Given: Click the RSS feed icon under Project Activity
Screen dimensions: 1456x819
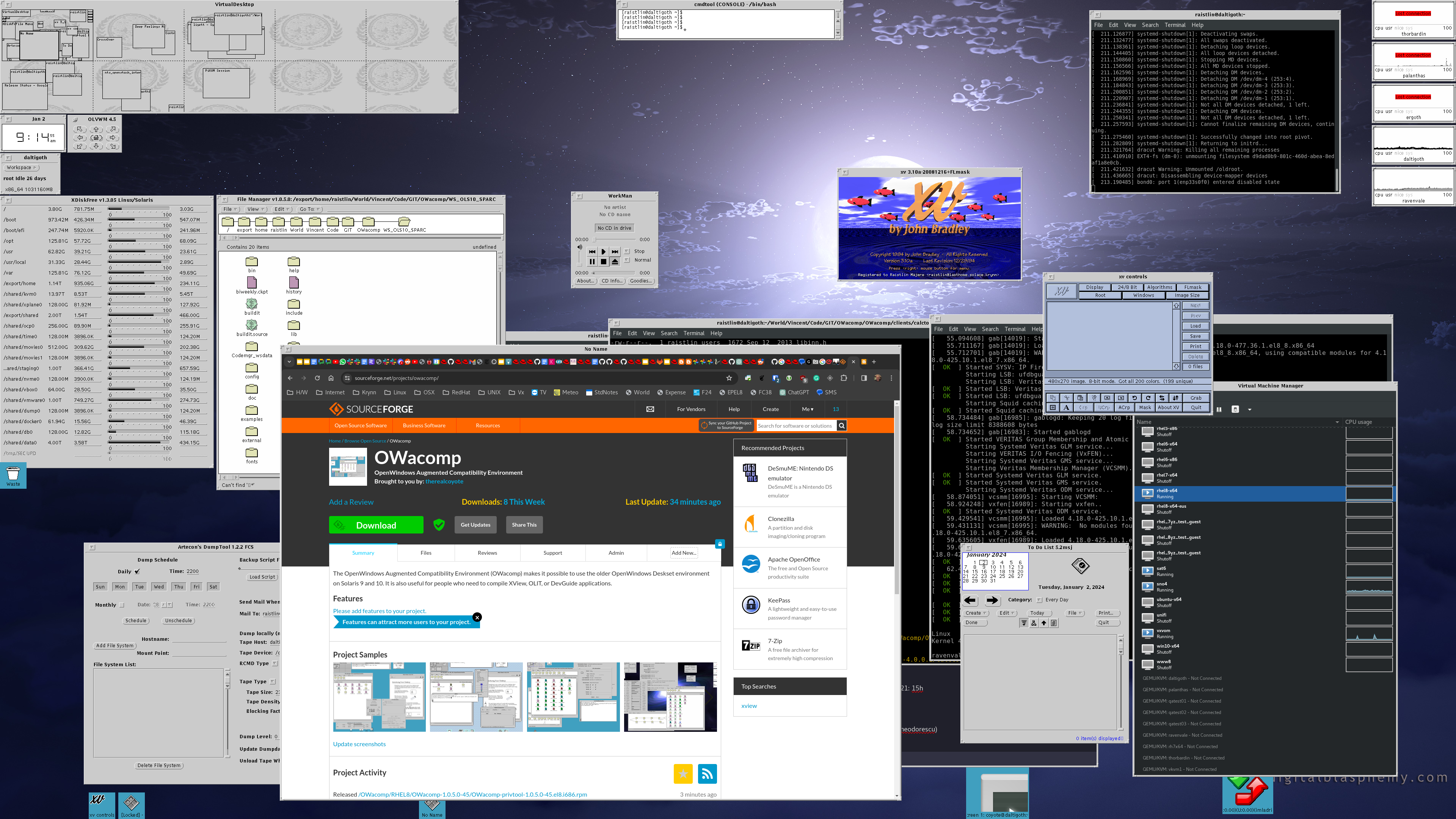Looking at the screenshot, I should click(707, 774).
